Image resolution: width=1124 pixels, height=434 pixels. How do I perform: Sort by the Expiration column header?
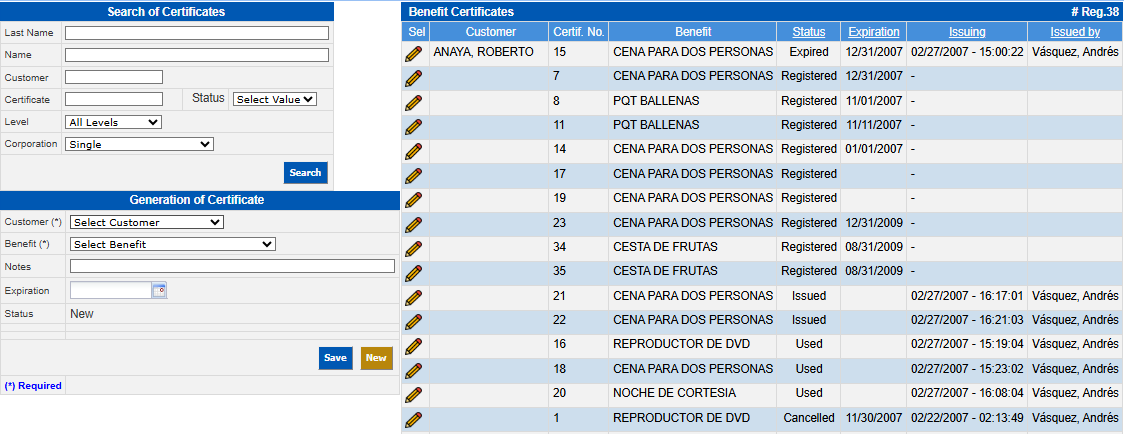(873, 32)
